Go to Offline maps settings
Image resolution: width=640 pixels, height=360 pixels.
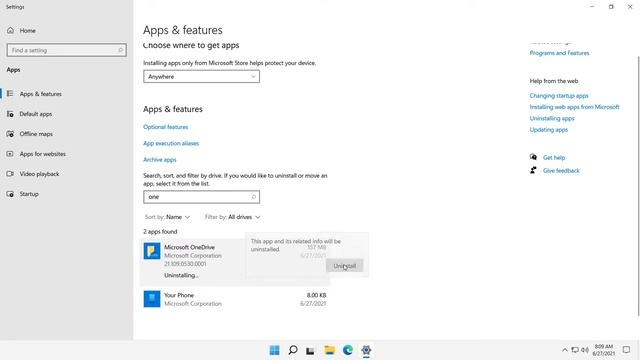point(35,134)
